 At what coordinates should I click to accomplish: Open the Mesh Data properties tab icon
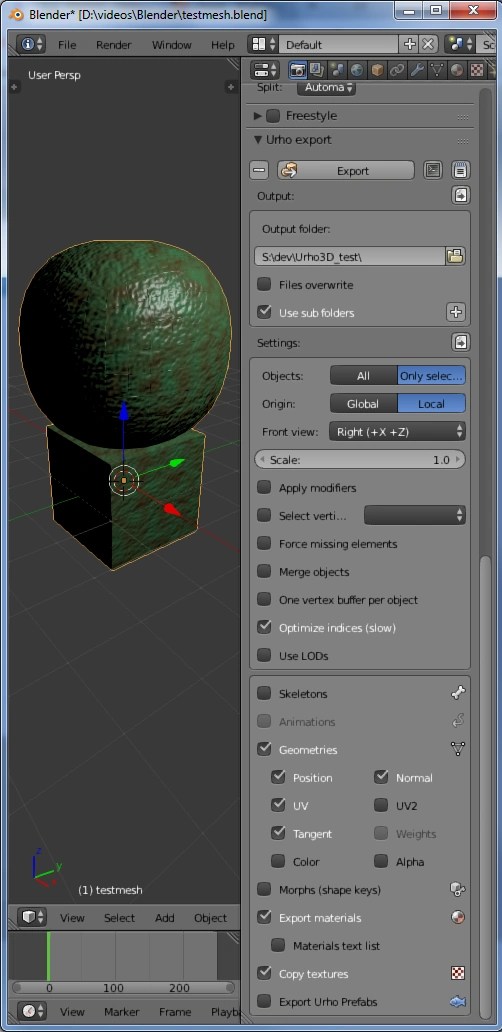[436, 70]
